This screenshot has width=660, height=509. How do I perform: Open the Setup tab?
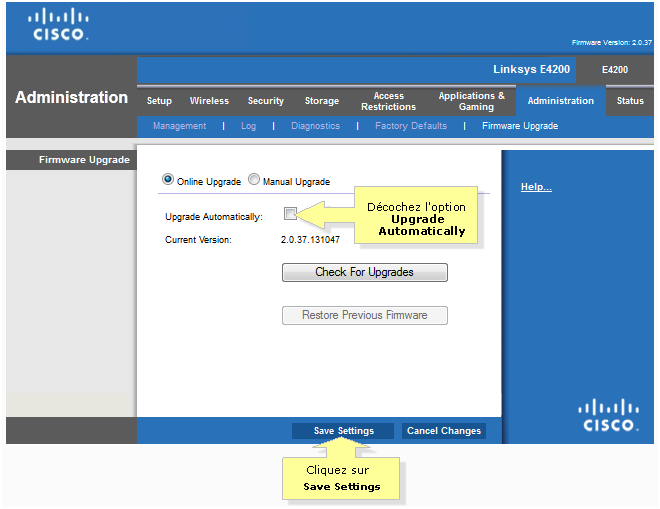click(x=159, y=101)
